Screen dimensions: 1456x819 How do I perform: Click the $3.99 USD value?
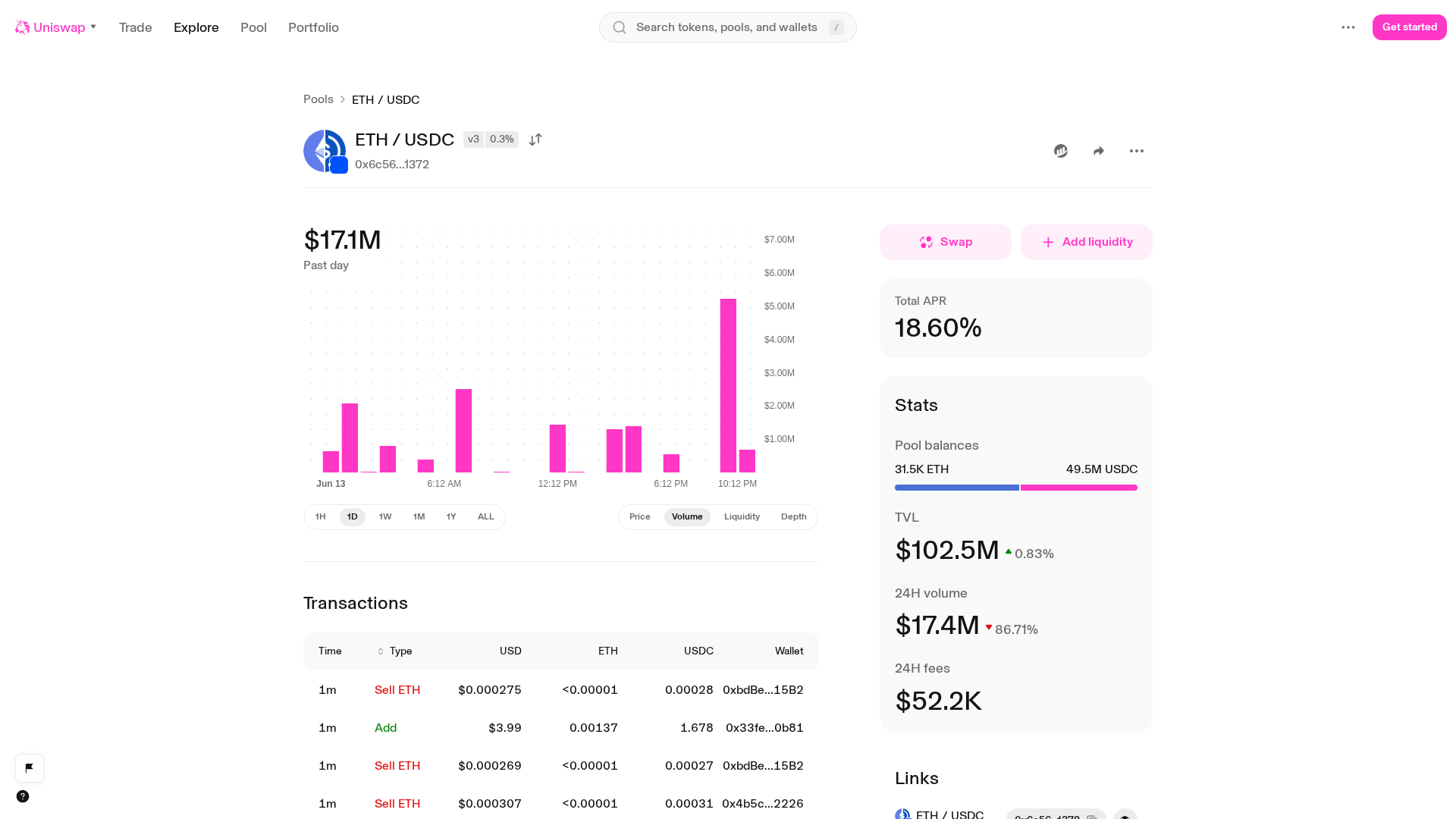pyautogui.click(x=505, y=728)
